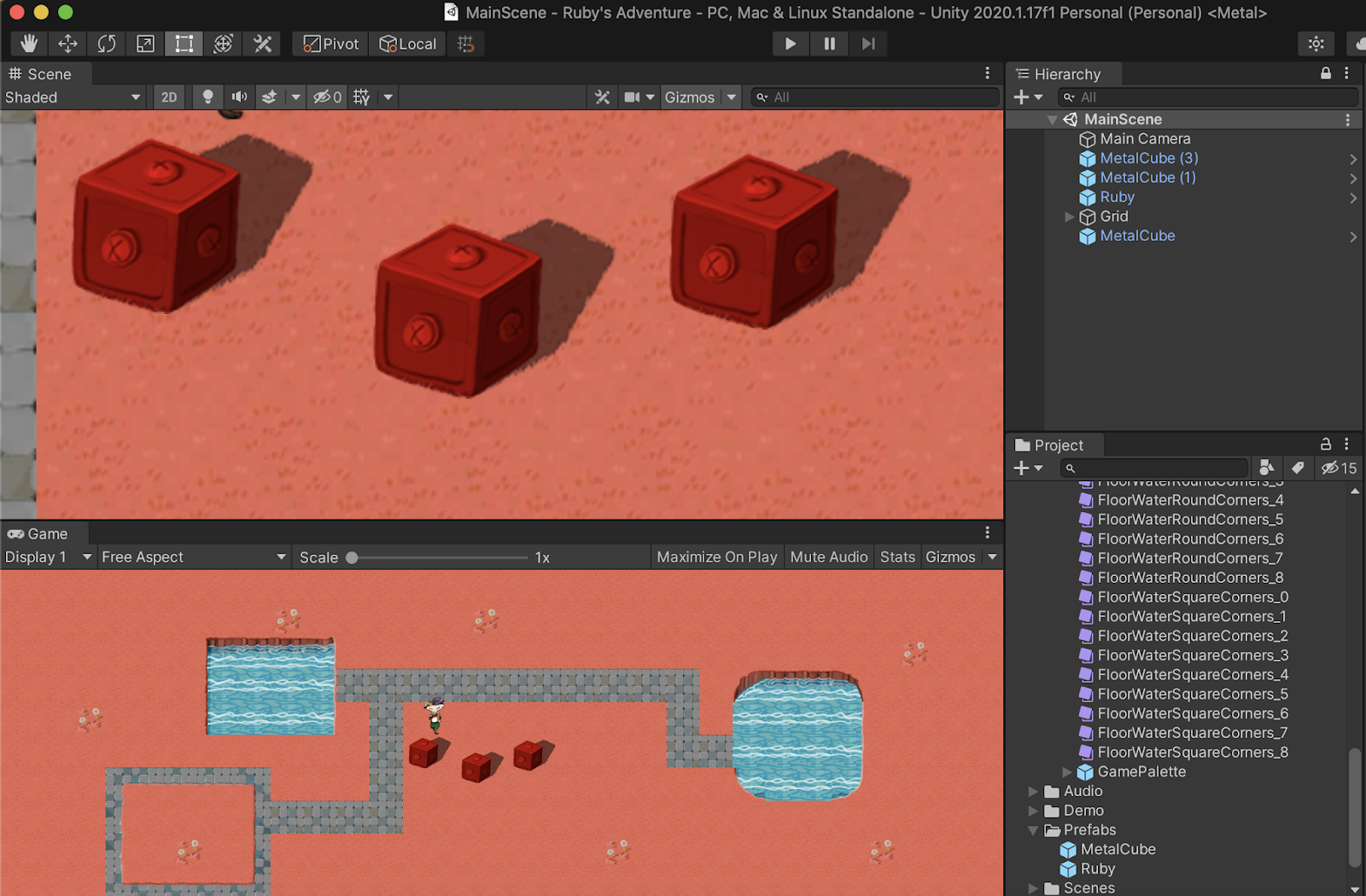The height and width of the screenshot is (896, 1366).
Task: Toggle scene audio
Action: click(239, 97)
